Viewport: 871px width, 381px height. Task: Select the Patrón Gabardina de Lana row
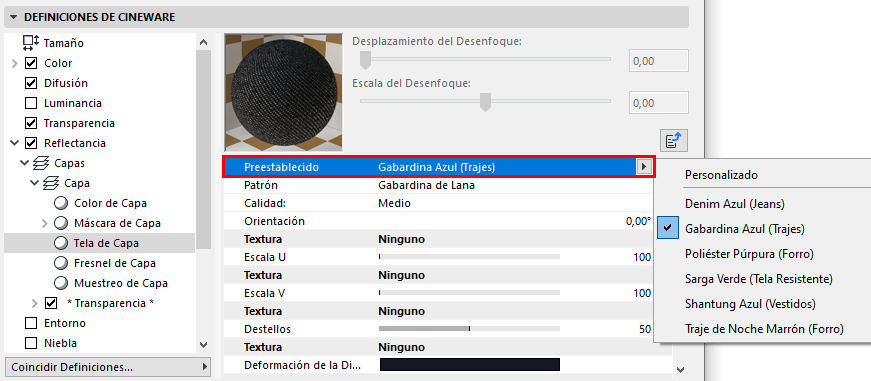coord(439,186)
